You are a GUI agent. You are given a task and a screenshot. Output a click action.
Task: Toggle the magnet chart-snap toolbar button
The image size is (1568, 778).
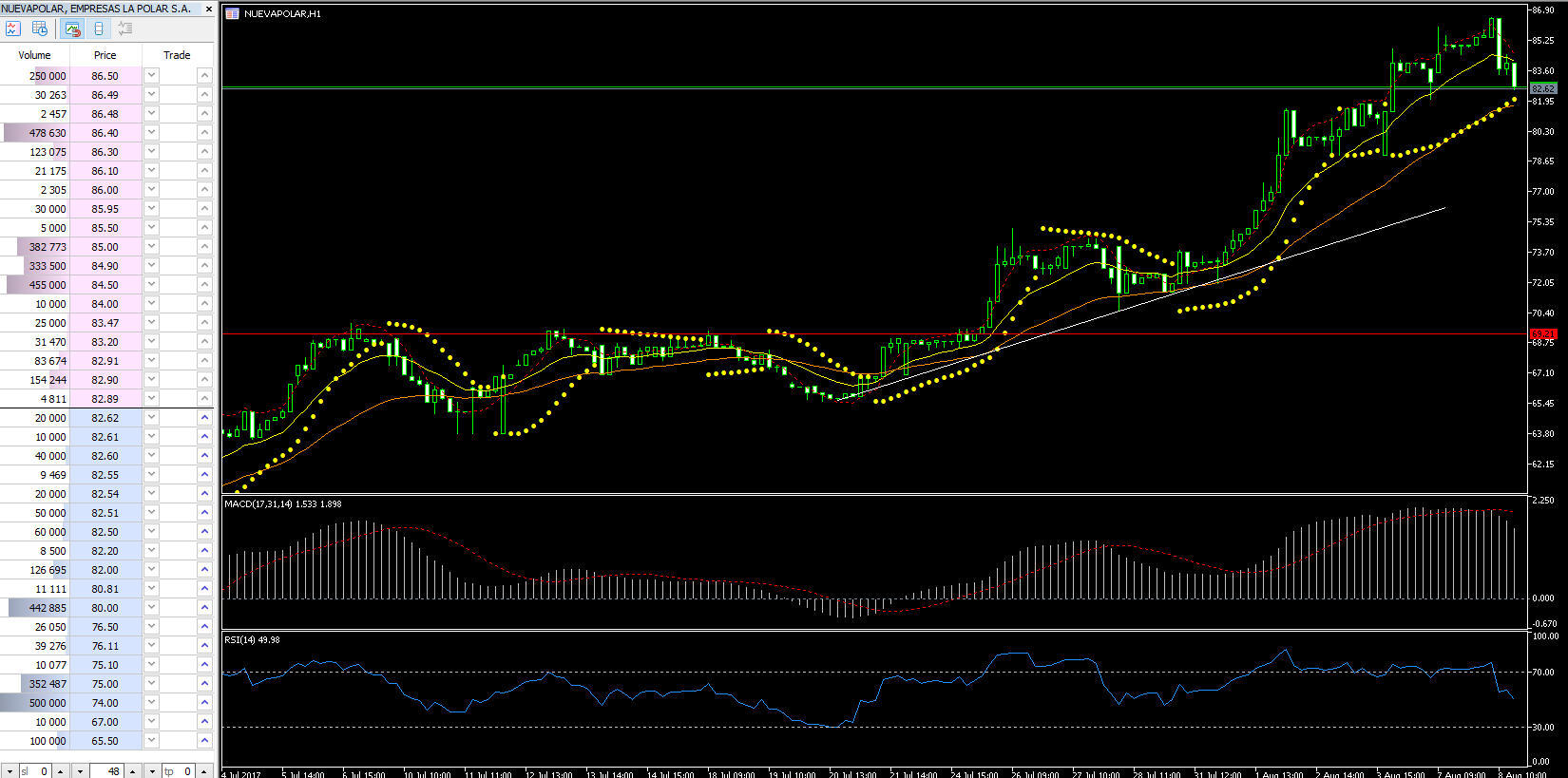(x=72, y=28)
